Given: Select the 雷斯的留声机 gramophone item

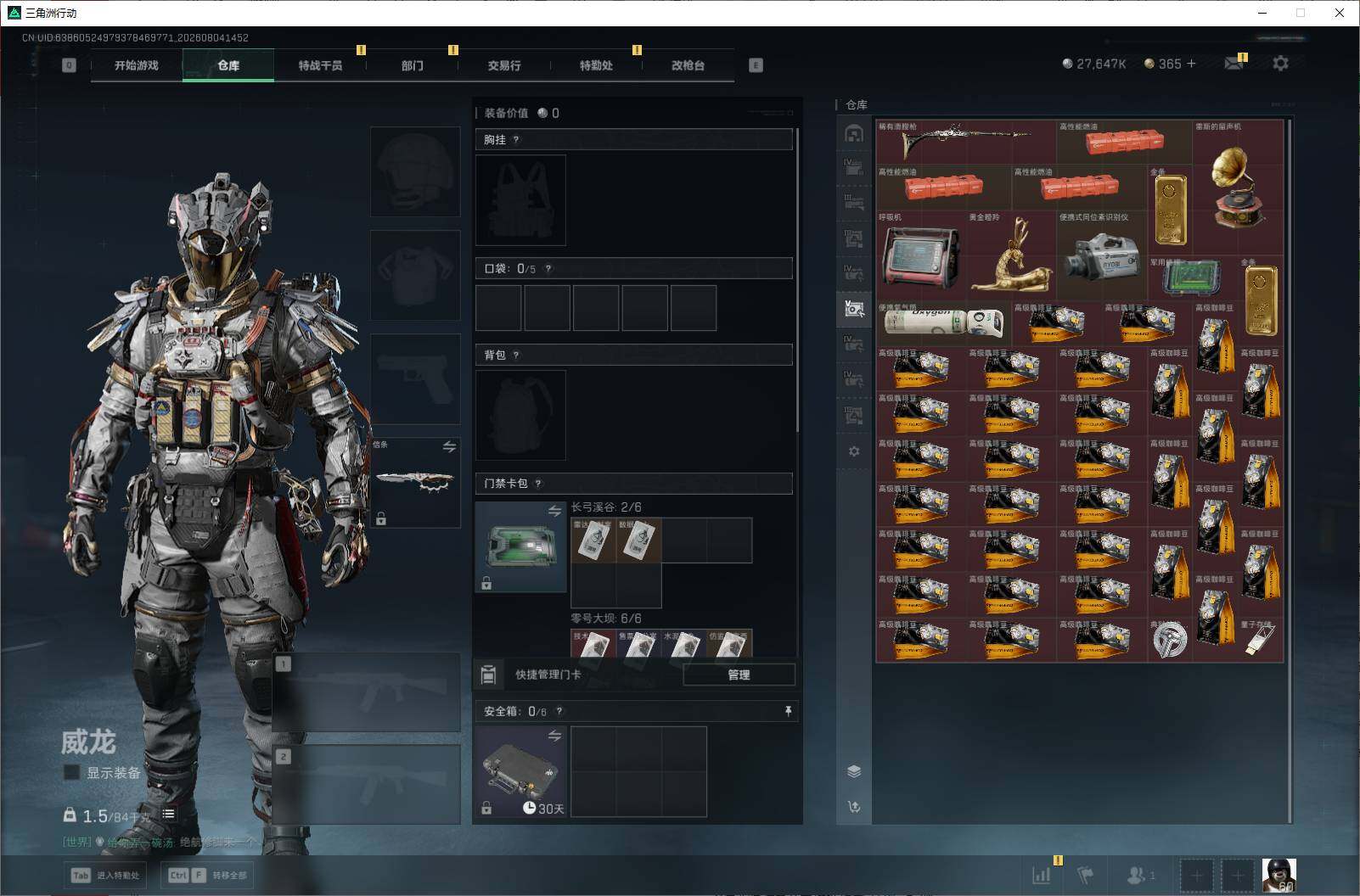Looking at the screenshot, I should (x=1238, y=188).
